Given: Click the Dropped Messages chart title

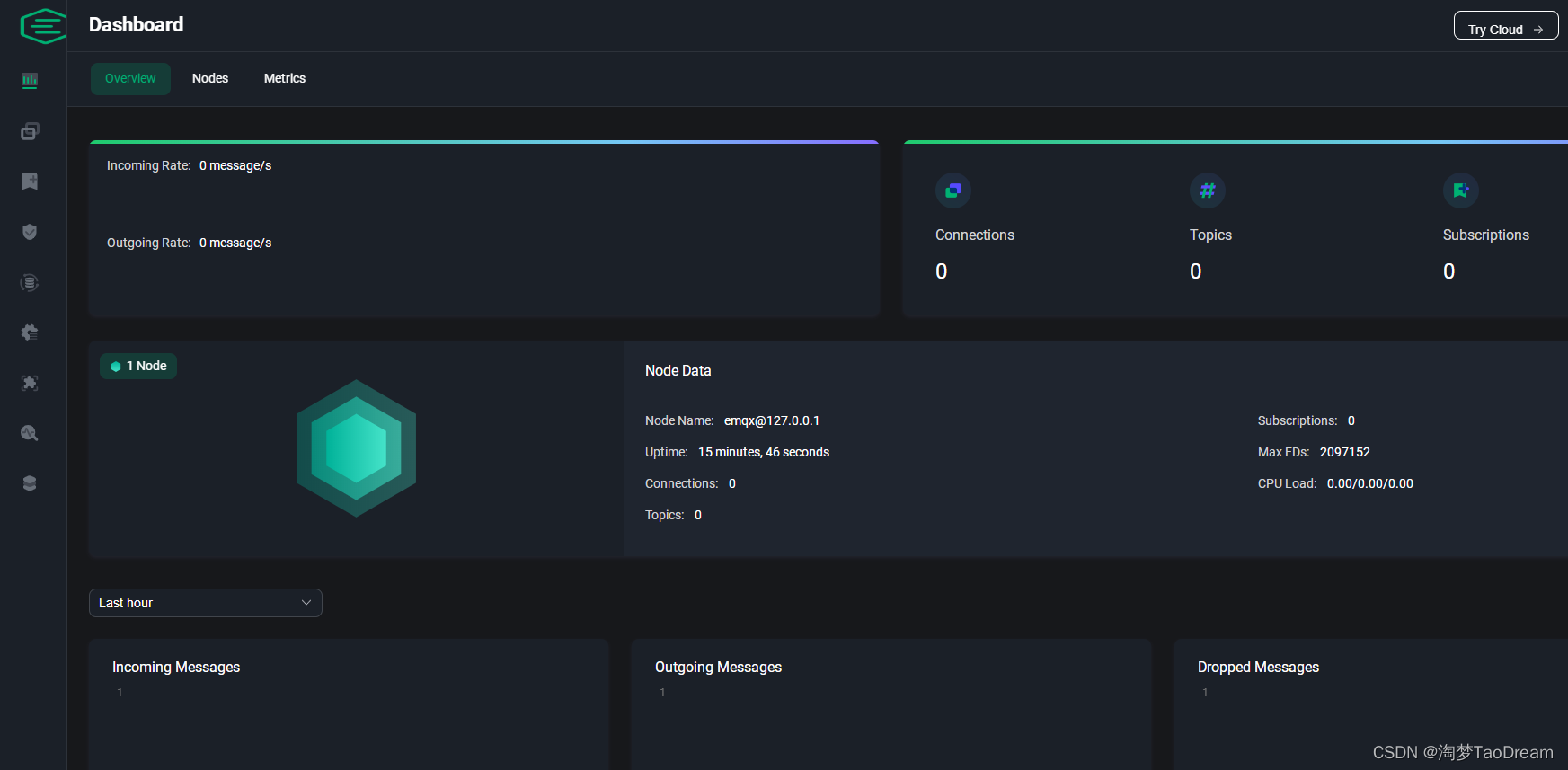Looking at the screenshot, I should click(1258, 667).
